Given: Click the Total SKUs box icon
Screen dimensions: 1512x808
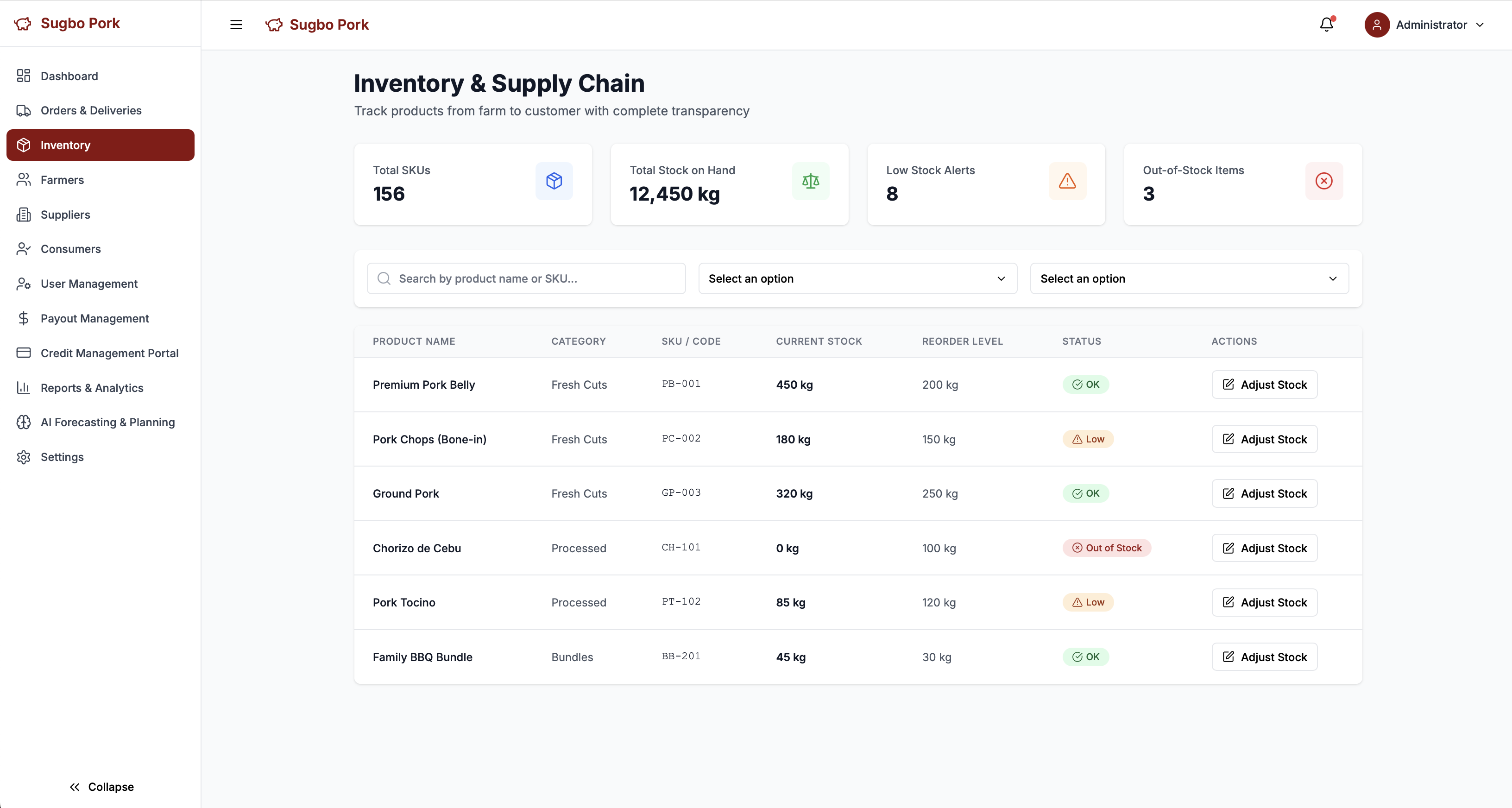Looking at the screenshot, I should click(554, 181).
